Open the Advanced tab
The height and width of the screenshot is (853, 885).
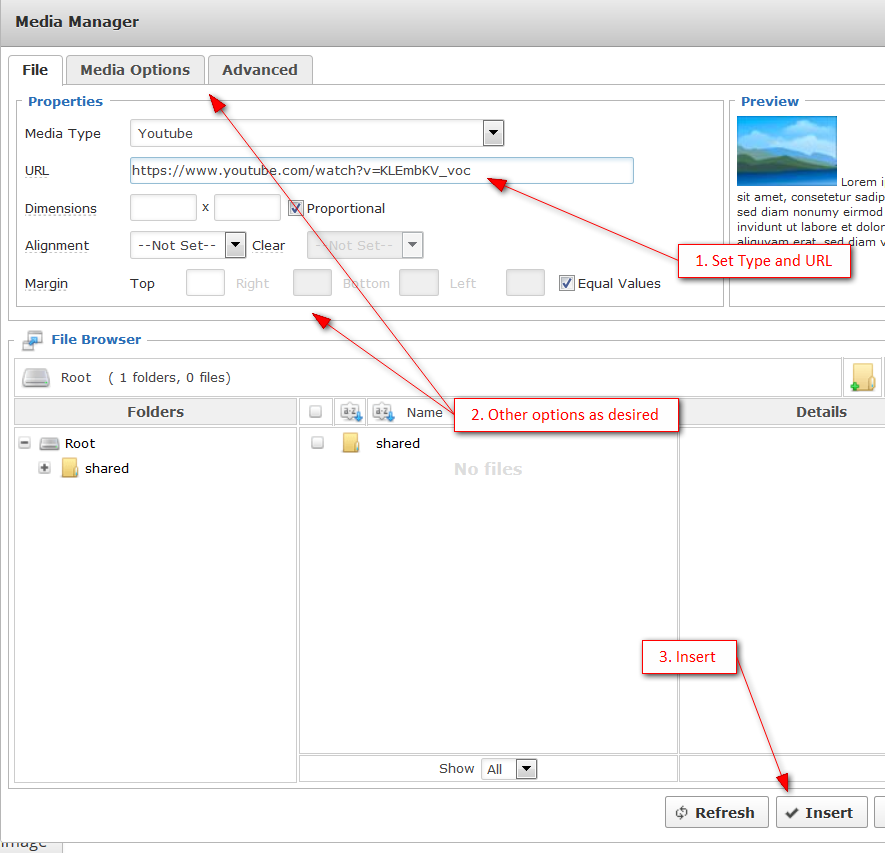260,70
